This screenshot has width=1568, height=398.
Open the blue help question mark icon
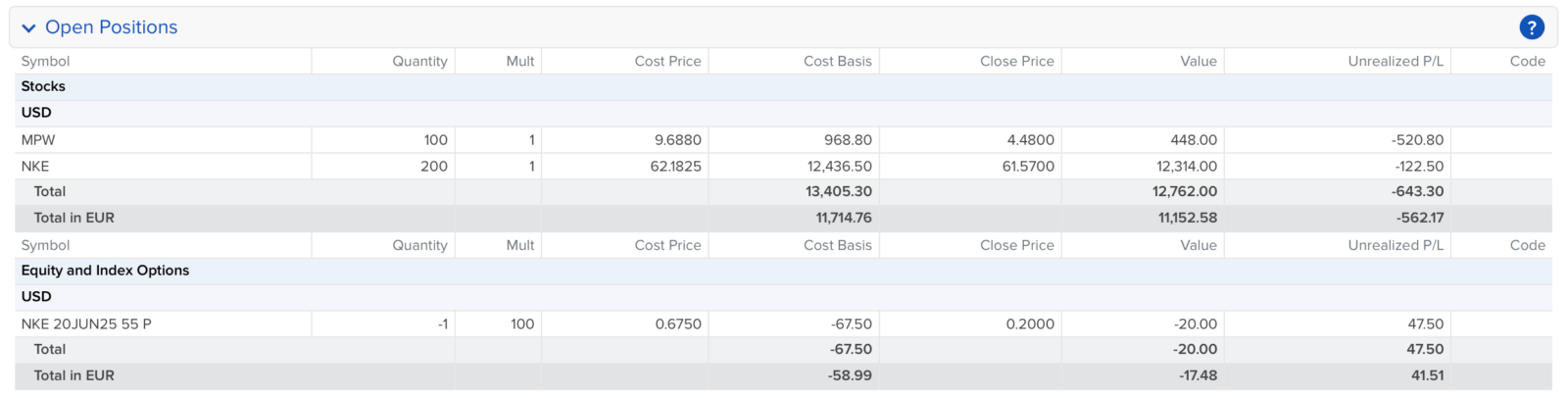click(x=1531, y=27)
